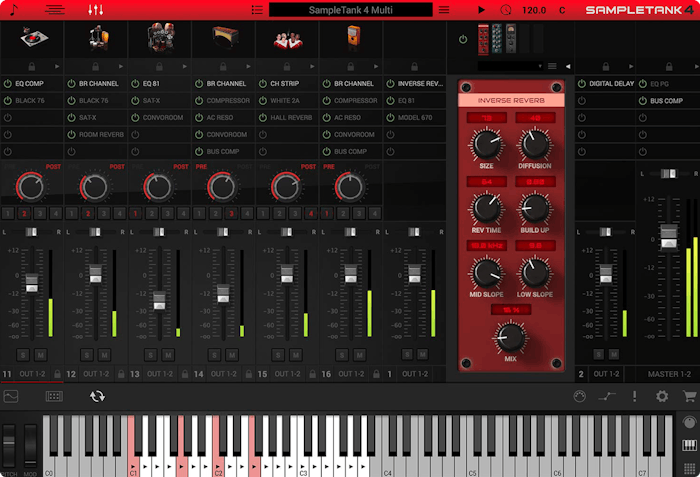Solo channel 11
This screenshot has width=700, height=477.
(23, 355)
